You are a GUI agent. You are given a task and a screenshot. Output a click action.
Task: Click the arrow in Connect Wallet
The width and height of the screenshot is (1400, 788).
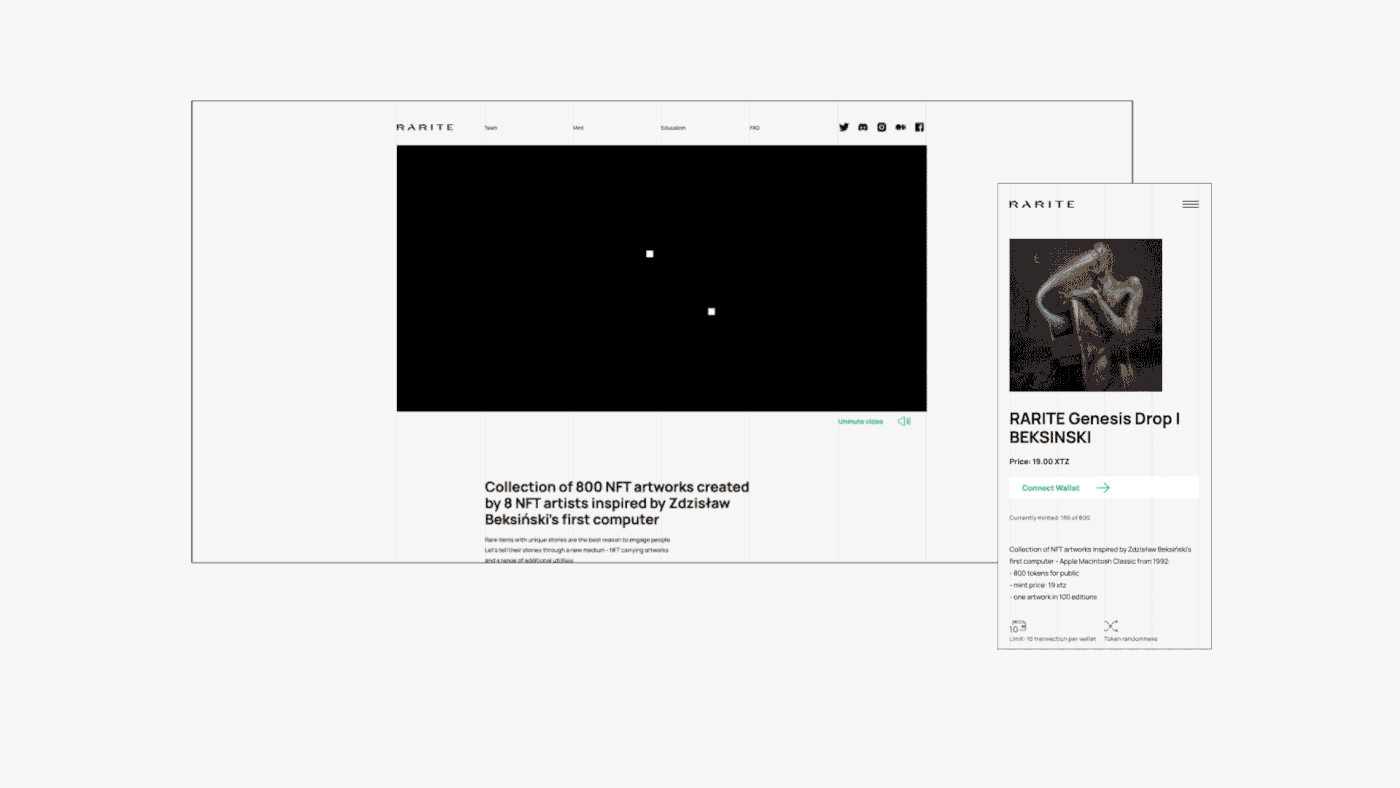coord(1103,488)
